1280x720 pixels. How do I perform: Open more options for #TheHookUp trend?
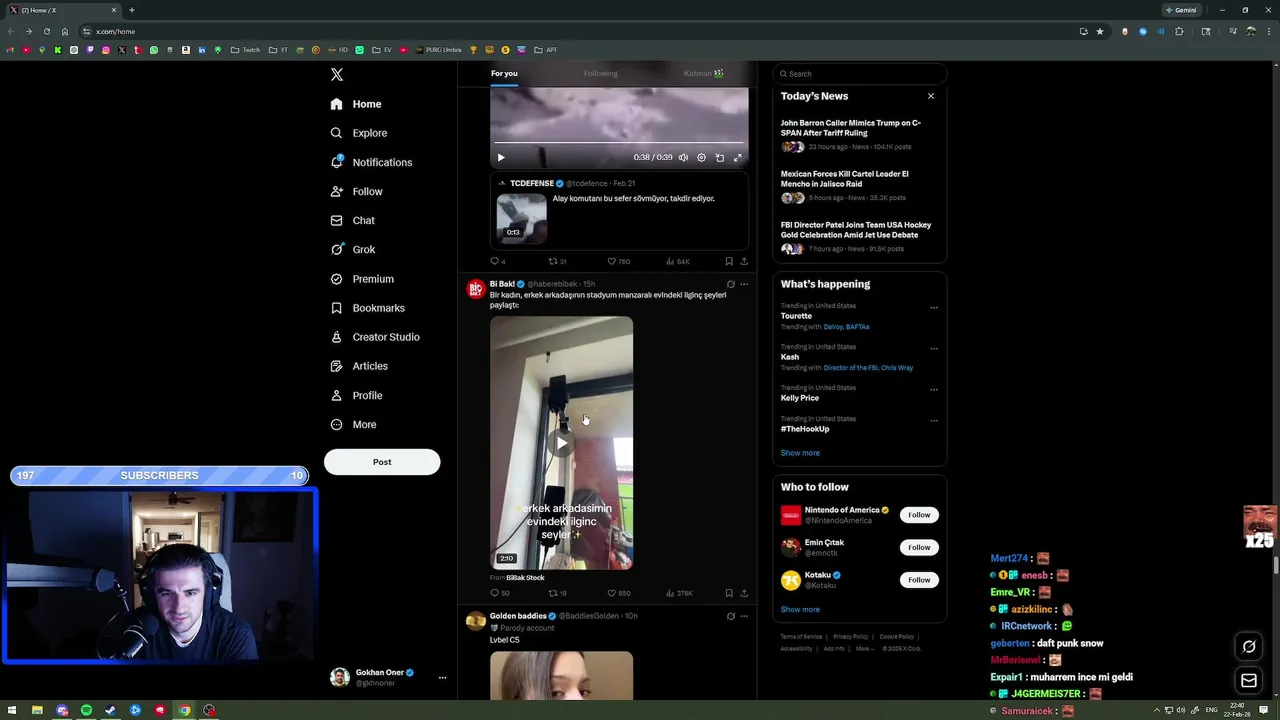click(934, 421)
